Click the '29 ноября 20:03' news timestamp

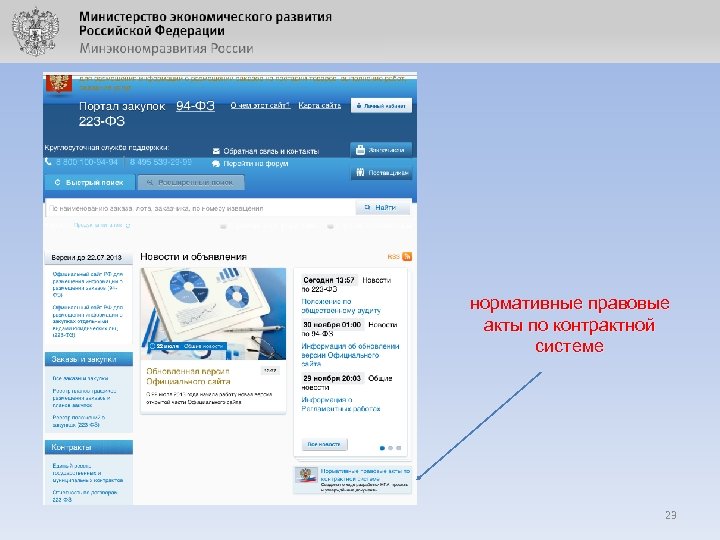332,378
